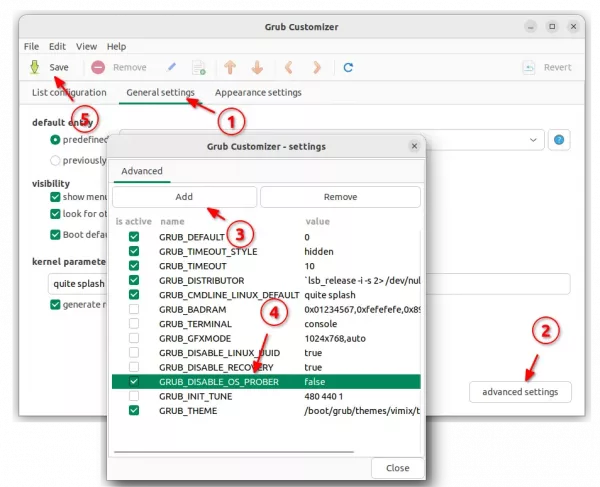Toggle the generate recovery entries checkbox

(55, 305)
